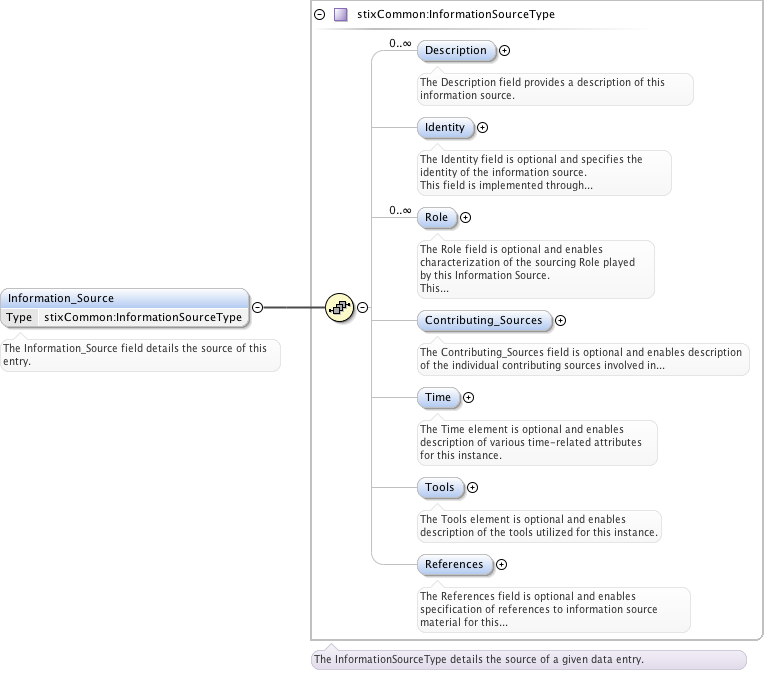Expand the Identity element plus icon
The width and height of the screenshot is (765, 673).
[x=483, y=127]
